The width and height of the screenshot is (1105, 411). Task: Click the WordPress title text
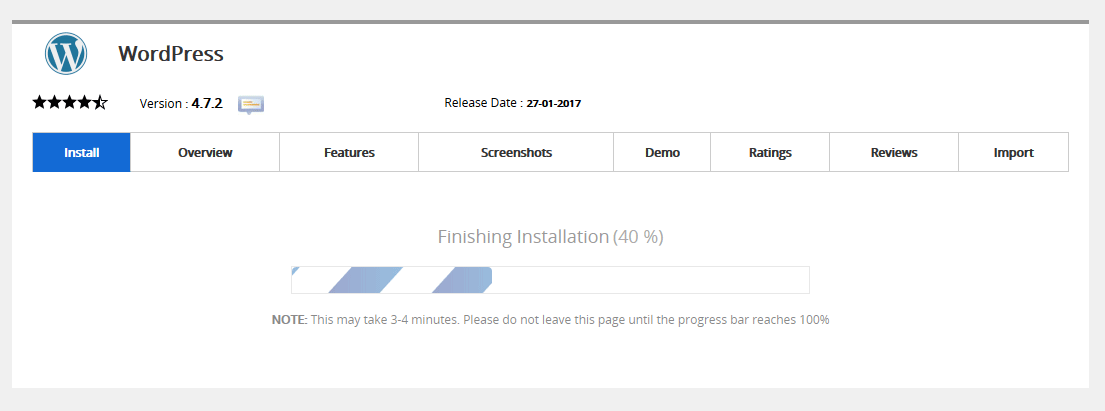(171, 54)
